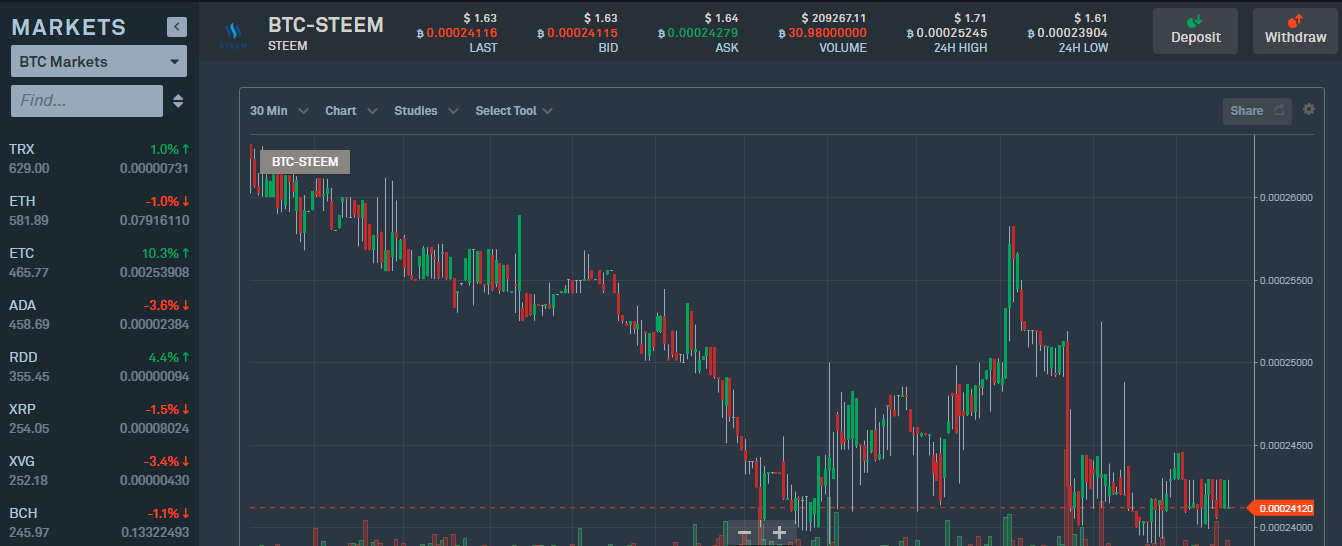Image resolution: width=1342 pixels, height=546 pixels.
Task: Click the BTC-STEEM header title
Action: coord(326,25)
